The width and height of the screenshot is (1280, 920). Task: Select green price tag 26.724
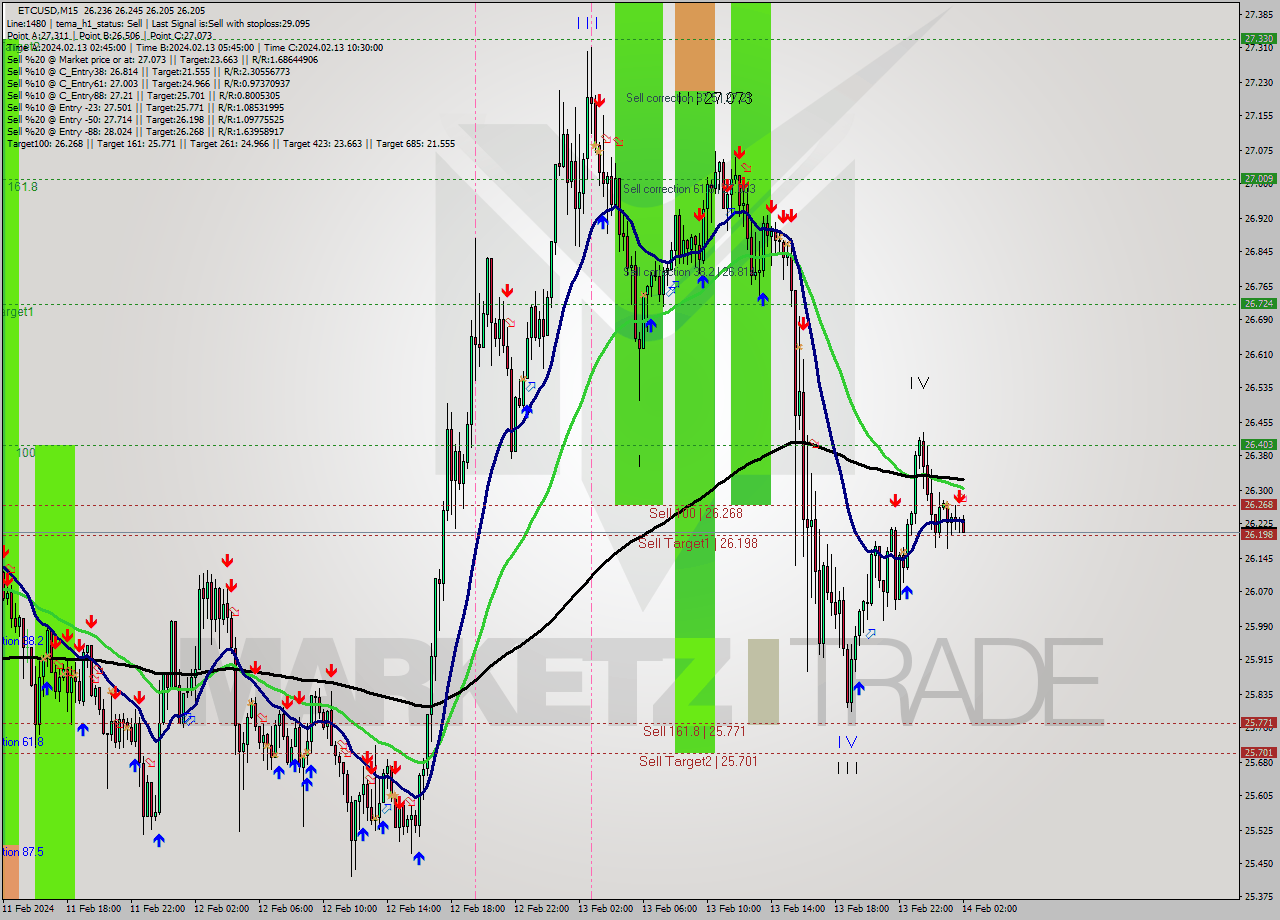pos(1258,303)
